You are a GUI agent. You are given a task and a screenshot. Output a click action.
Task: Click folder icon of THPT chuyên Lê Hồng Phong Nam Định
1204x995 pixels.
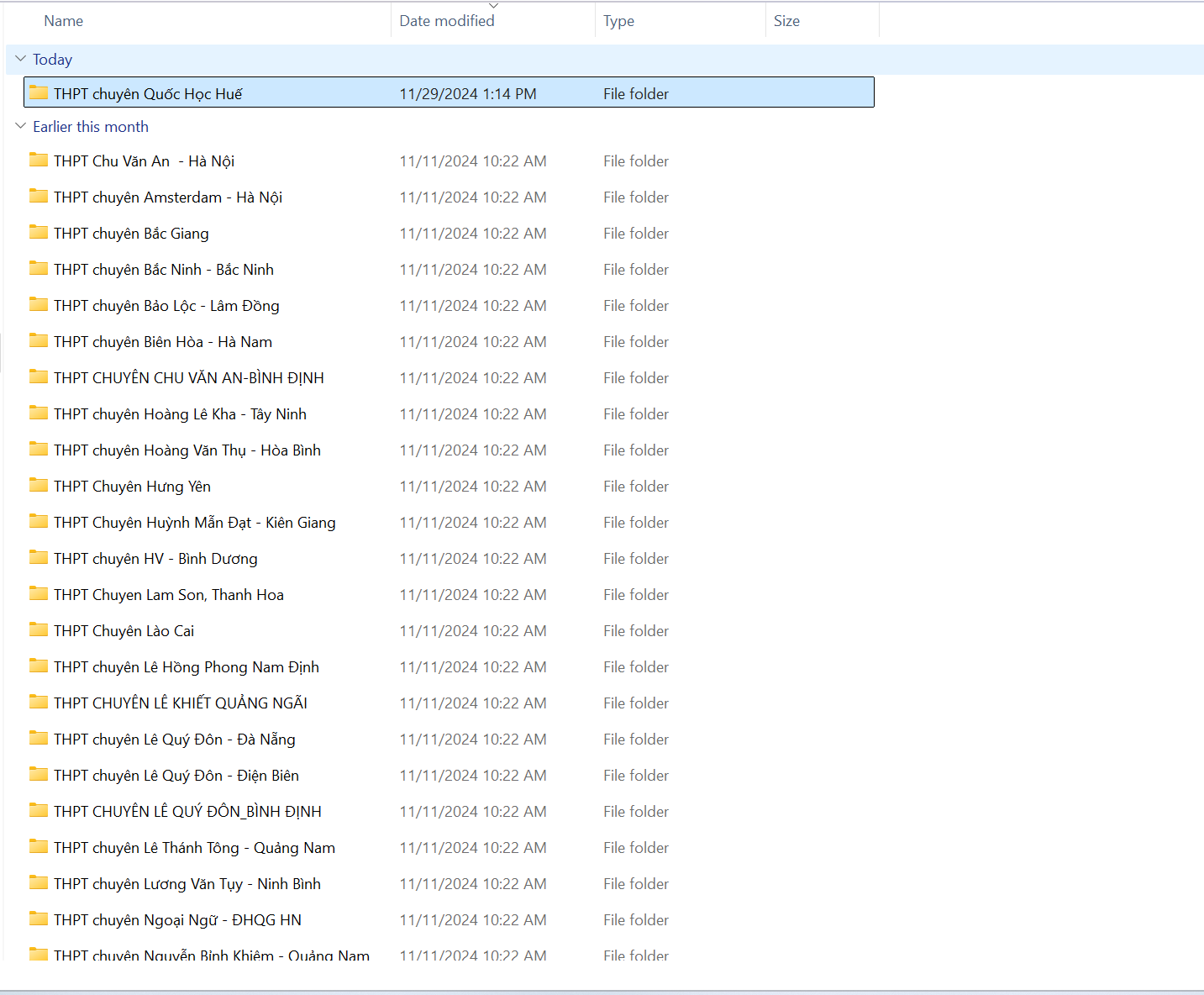click(39, 666)
